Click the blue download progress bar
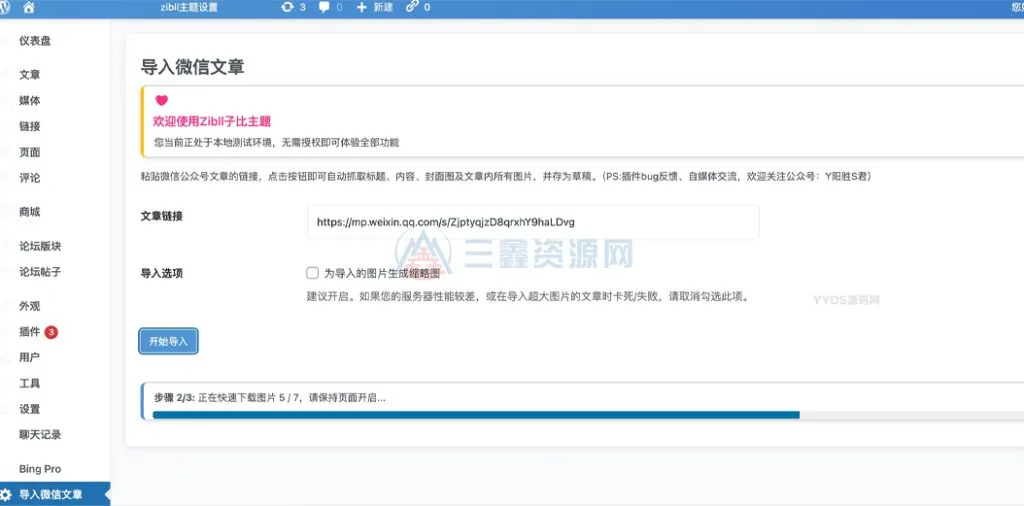This screenshot has width=1024, height=506. 476,415
